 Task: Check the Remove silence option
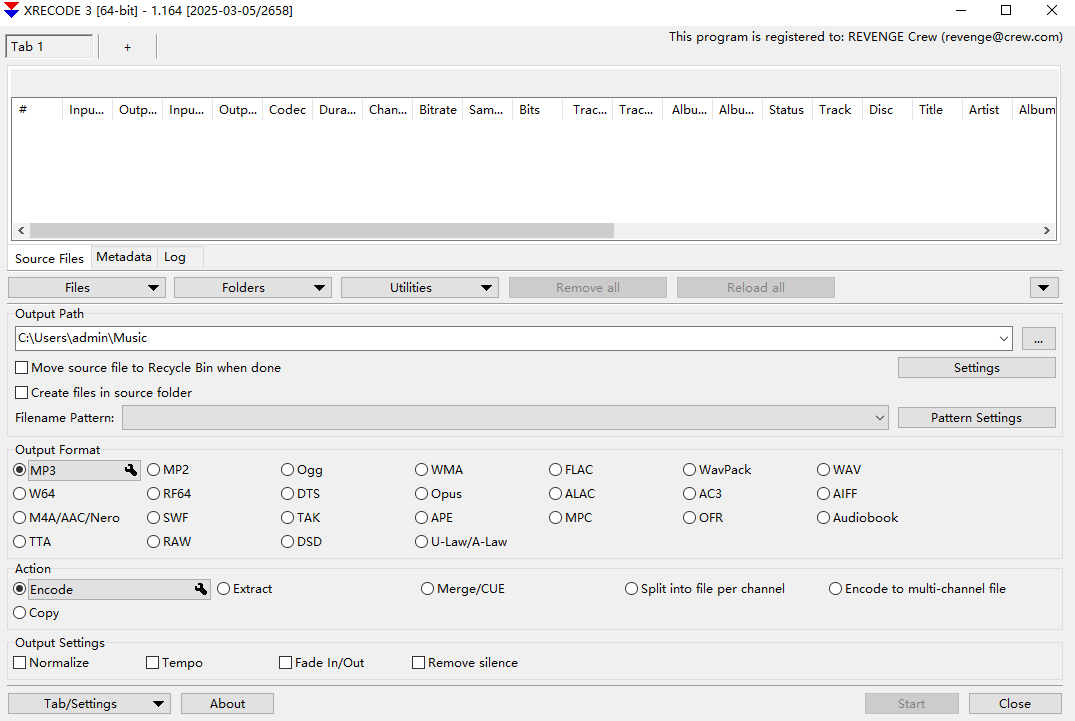419,663
